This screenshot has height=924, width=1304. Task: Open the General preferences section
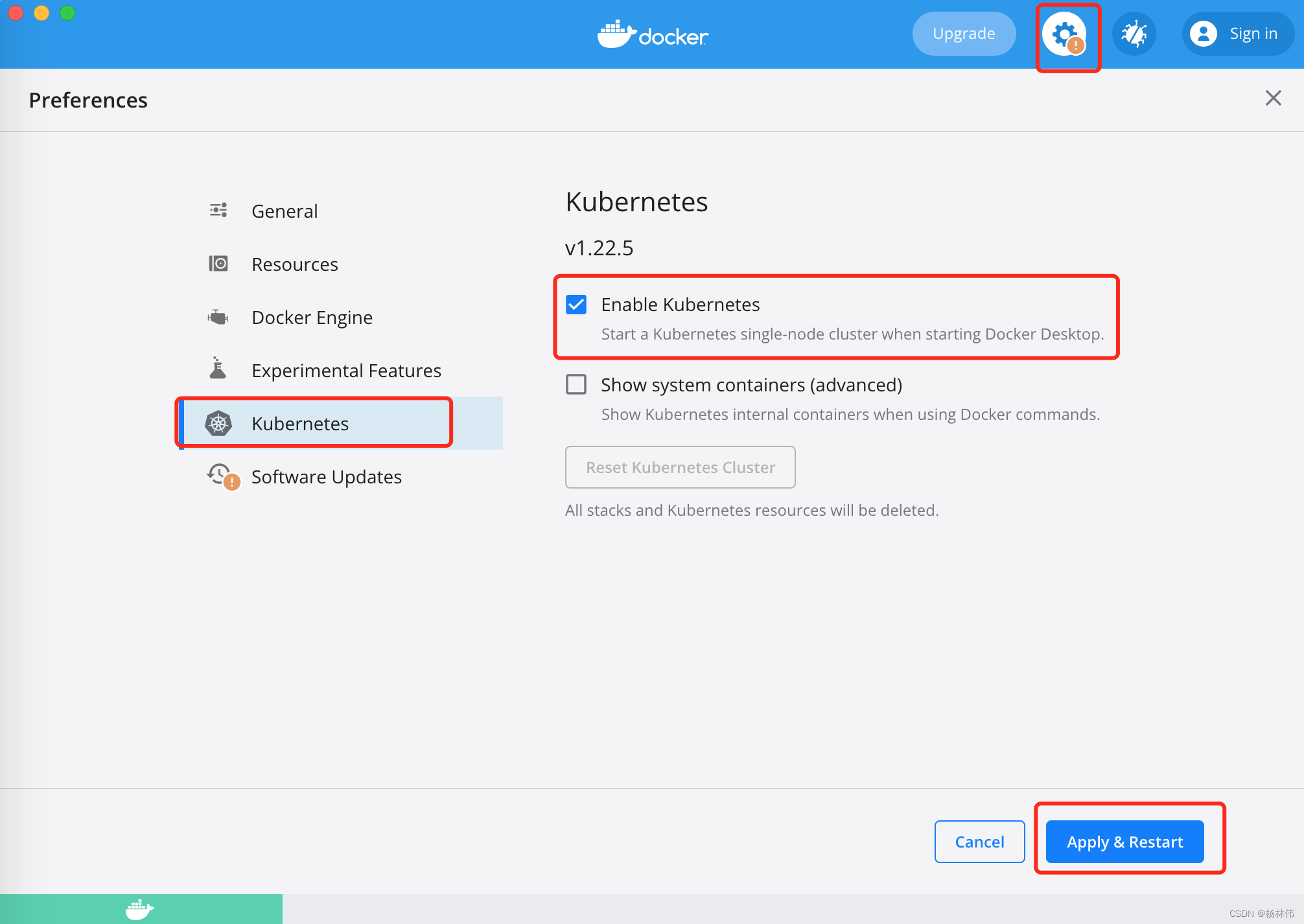[x=284, y=210]
